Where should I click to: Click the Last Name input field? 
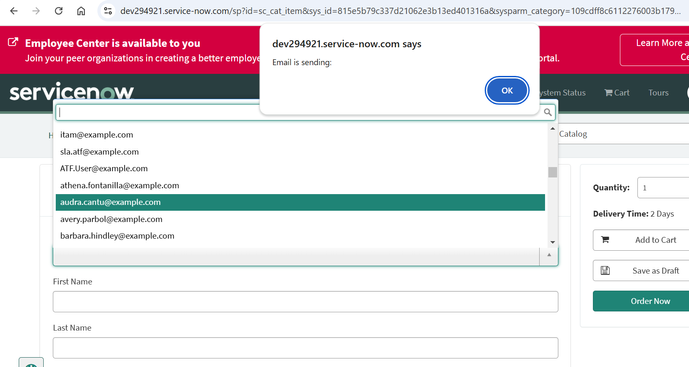coord(305,348)
